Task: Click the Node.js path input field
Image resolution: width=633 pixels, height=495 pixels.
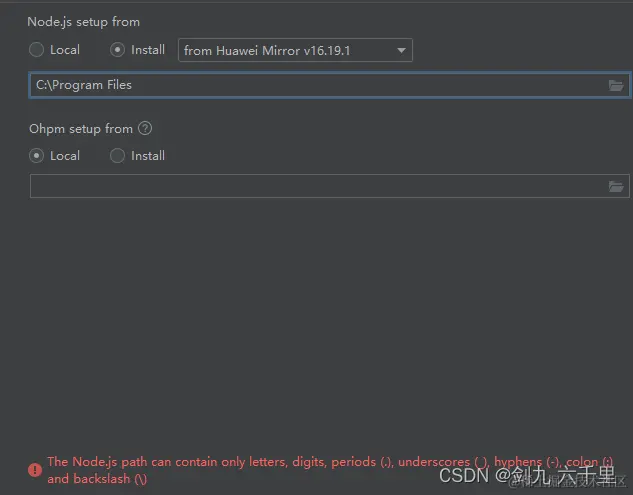Action: (x=329, y=85)
